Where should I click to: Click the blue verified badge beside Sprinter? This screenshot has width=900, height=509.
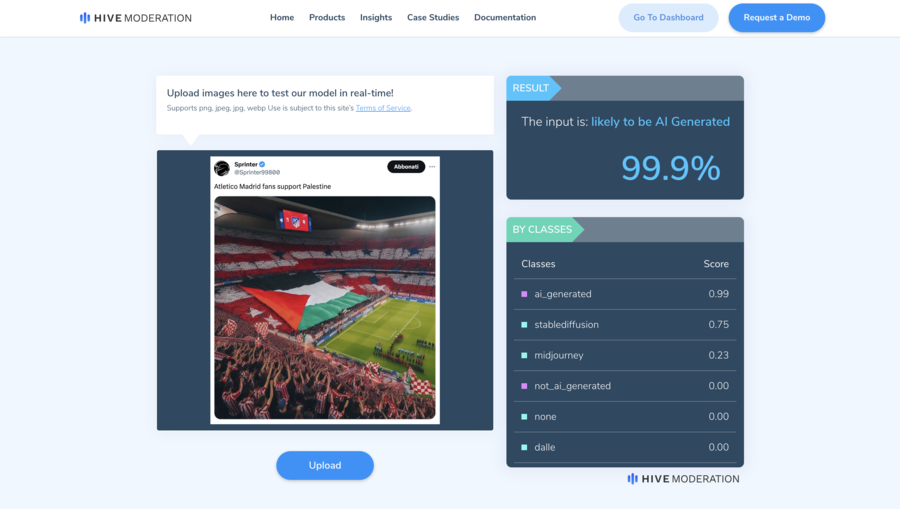262,164
